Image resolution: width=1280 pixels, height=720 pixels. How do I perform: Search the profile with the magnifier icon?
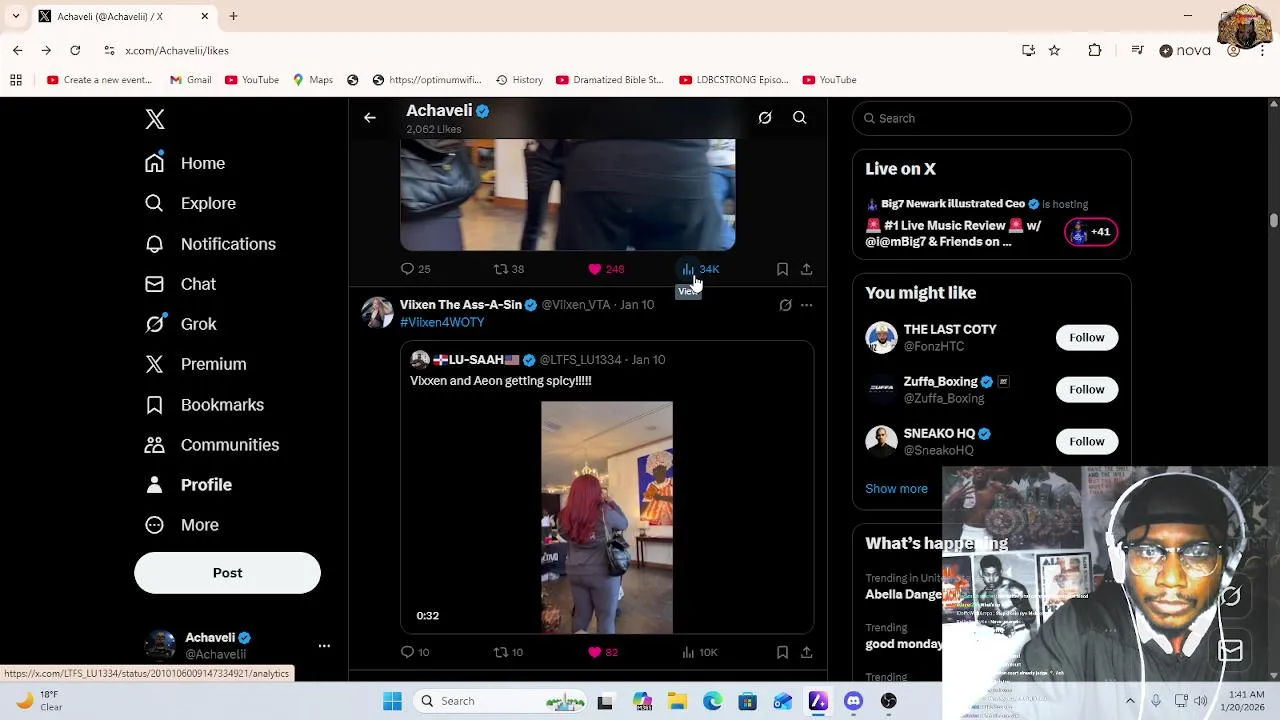[800, 118]
